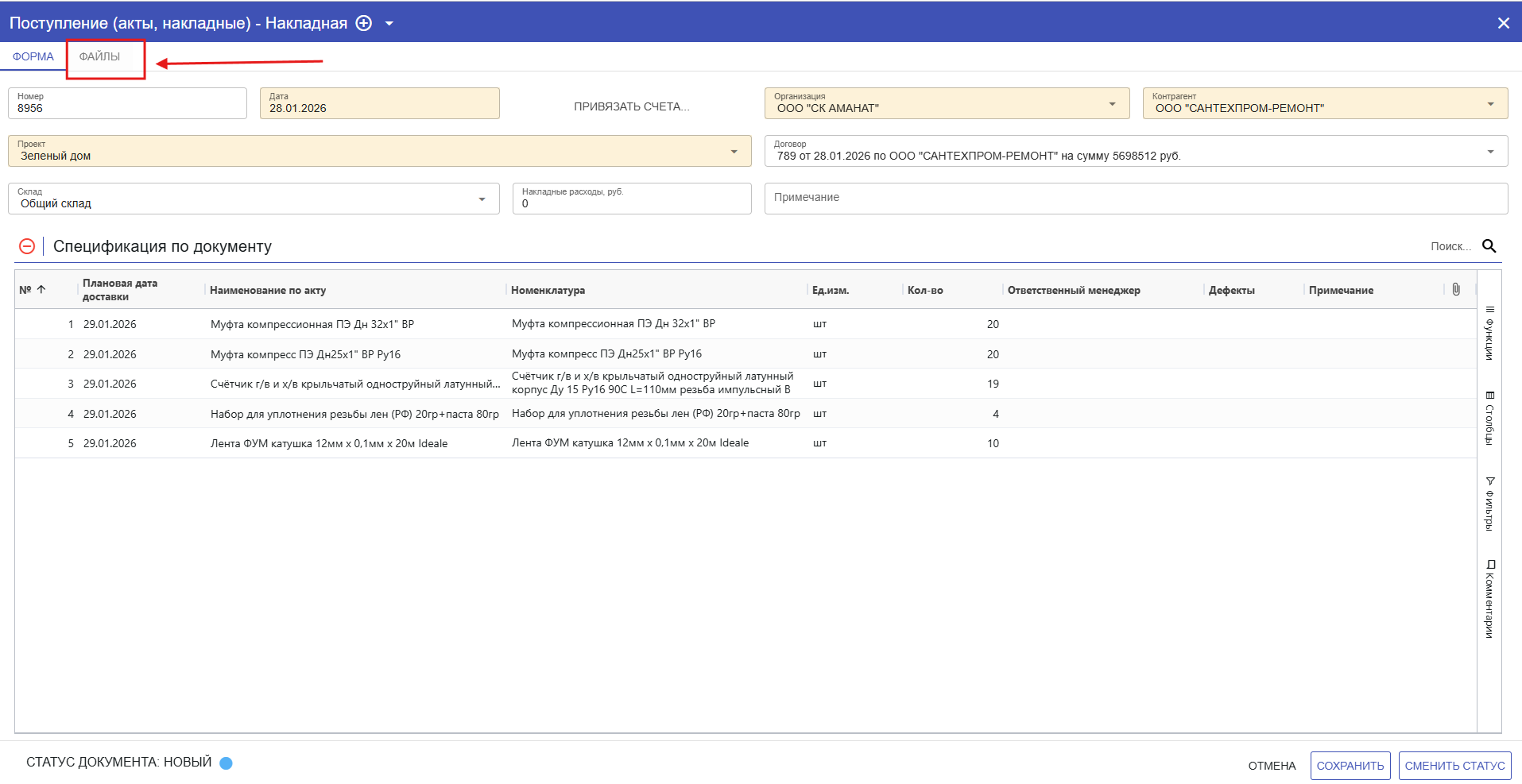Screen dimensions: 1522x784
Task: Expand the Склад dropdown
Action: 482,199
